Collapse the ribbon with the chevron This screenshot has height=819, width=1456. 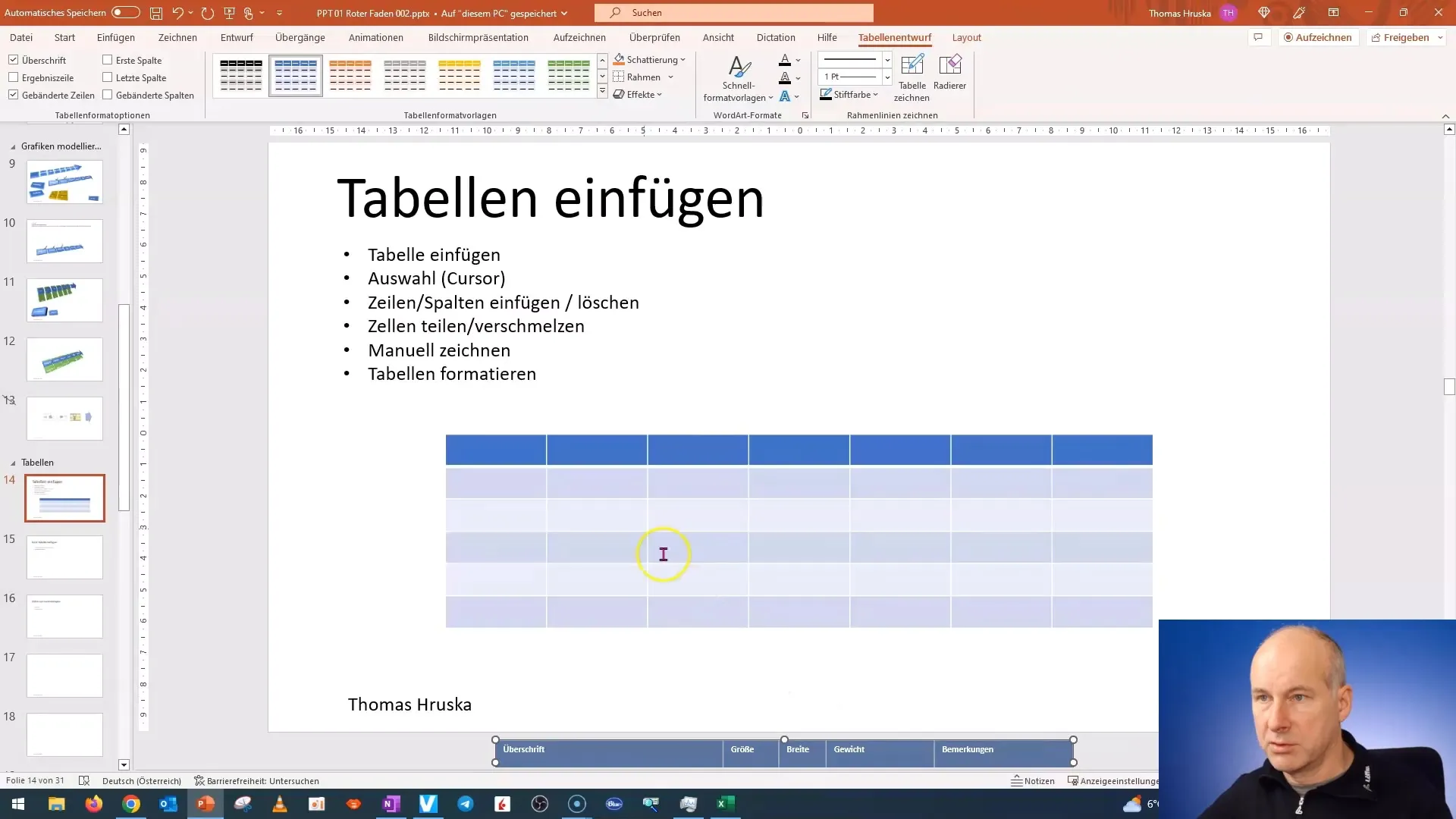[x=1445, y=116]
